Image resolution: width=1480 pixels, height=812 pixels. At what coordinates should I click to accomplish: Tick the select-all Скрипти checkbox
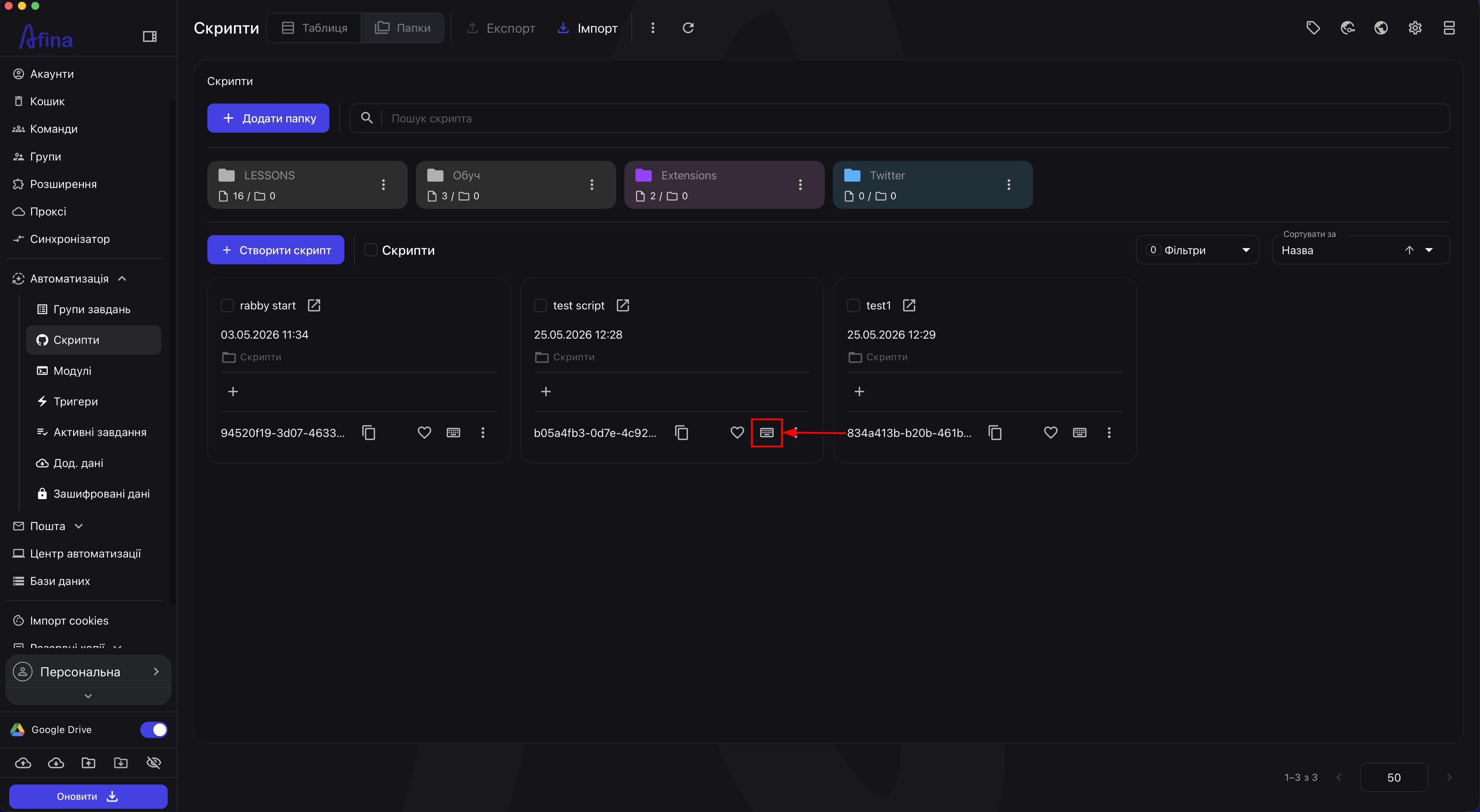(370, 250)
